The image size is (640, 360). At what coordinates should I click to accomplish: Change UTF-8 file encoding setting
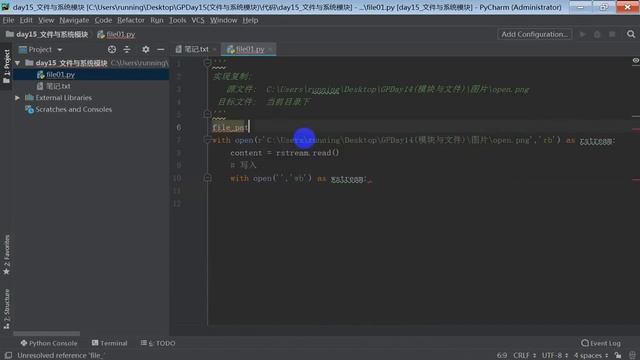pos(555,356)
